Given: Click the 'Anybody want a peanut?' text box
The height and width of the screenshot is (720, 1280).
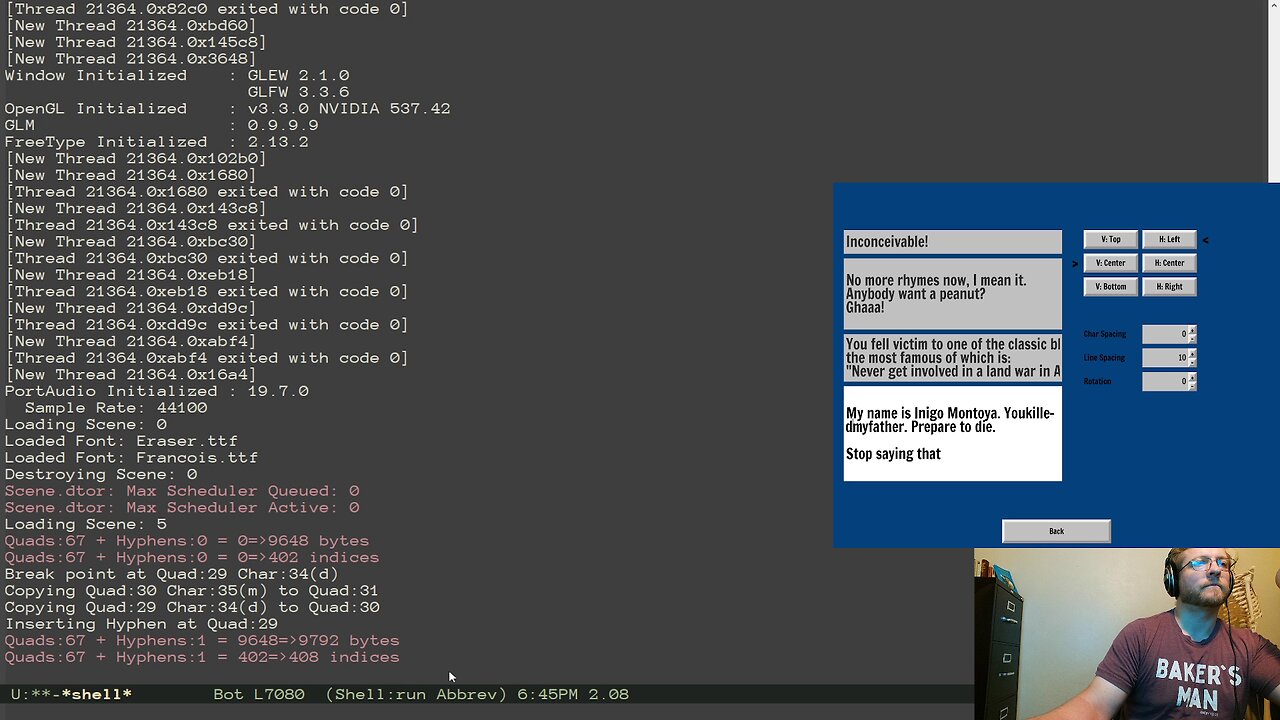Looking at the screenshot, I should tap(953, 294).
